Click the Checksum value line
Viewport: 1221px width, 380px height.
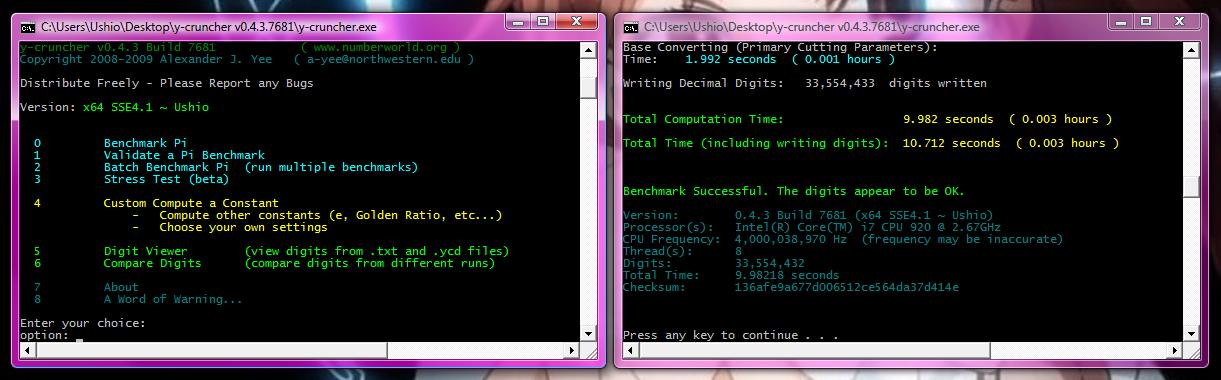point(791,287)
